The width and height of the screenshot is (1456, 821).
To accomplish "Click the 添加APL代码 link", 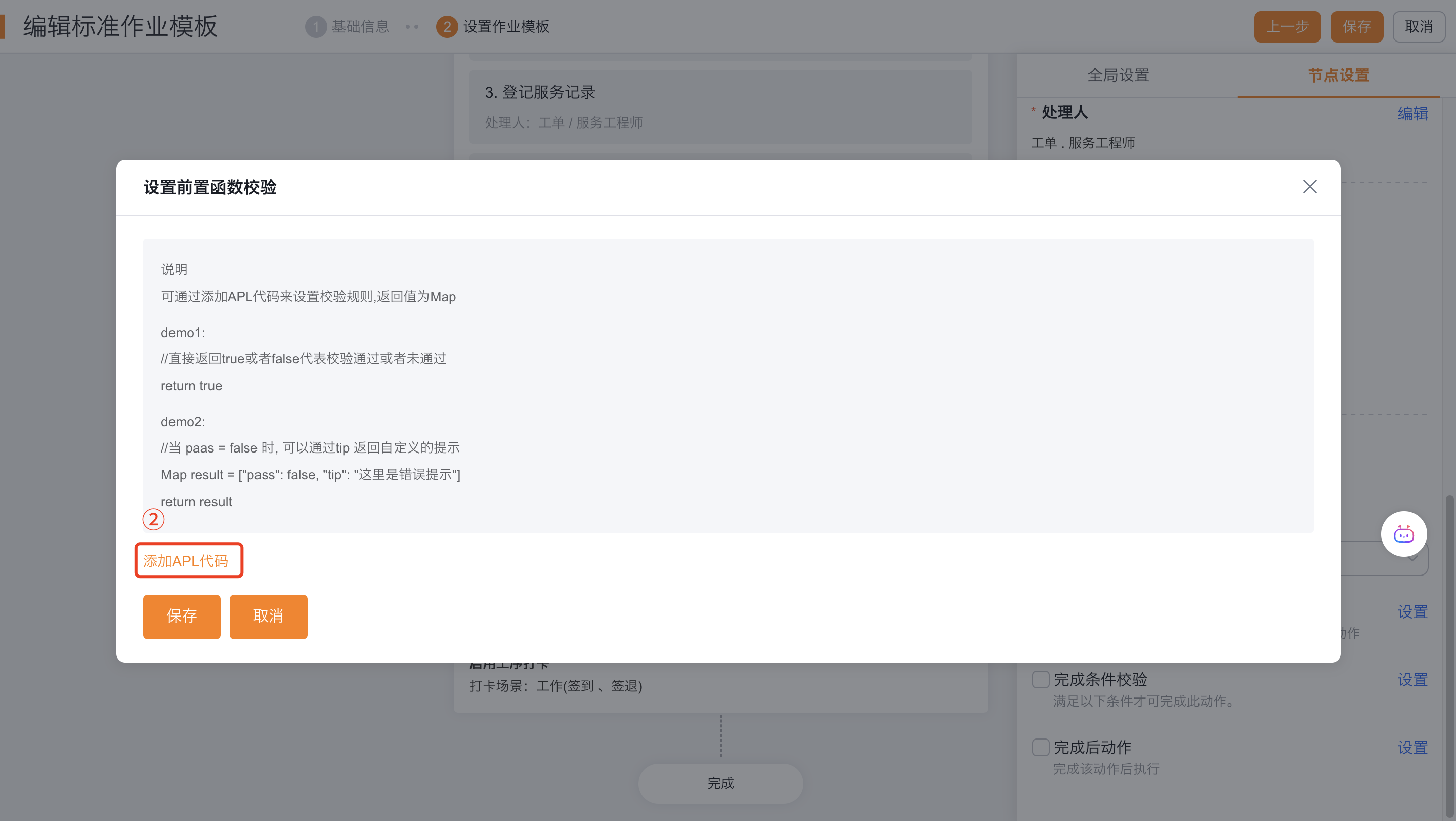I will [185, 561].
